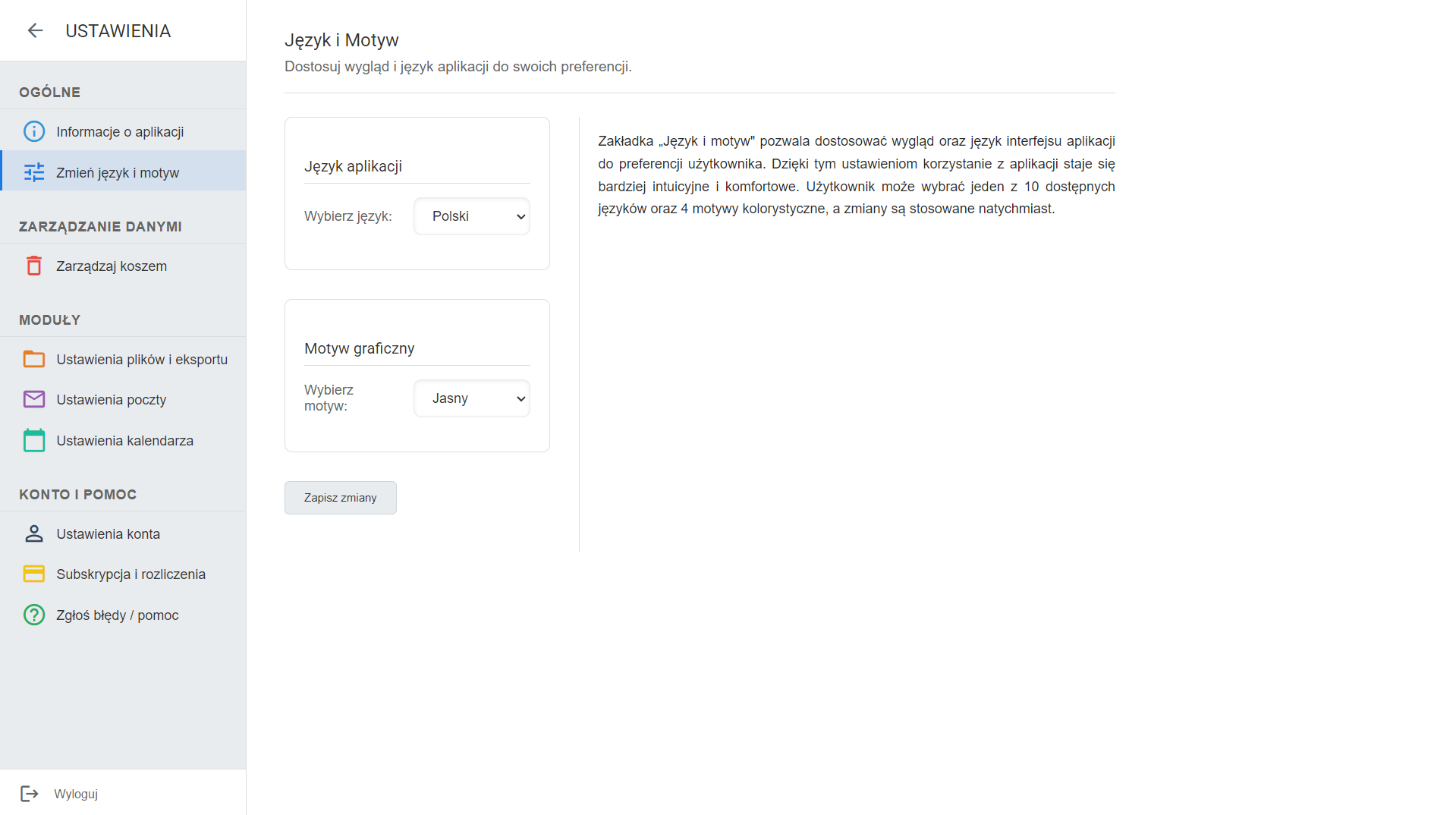
Task: Click the sliders icon for language and theme
Action: pos(34,172)
